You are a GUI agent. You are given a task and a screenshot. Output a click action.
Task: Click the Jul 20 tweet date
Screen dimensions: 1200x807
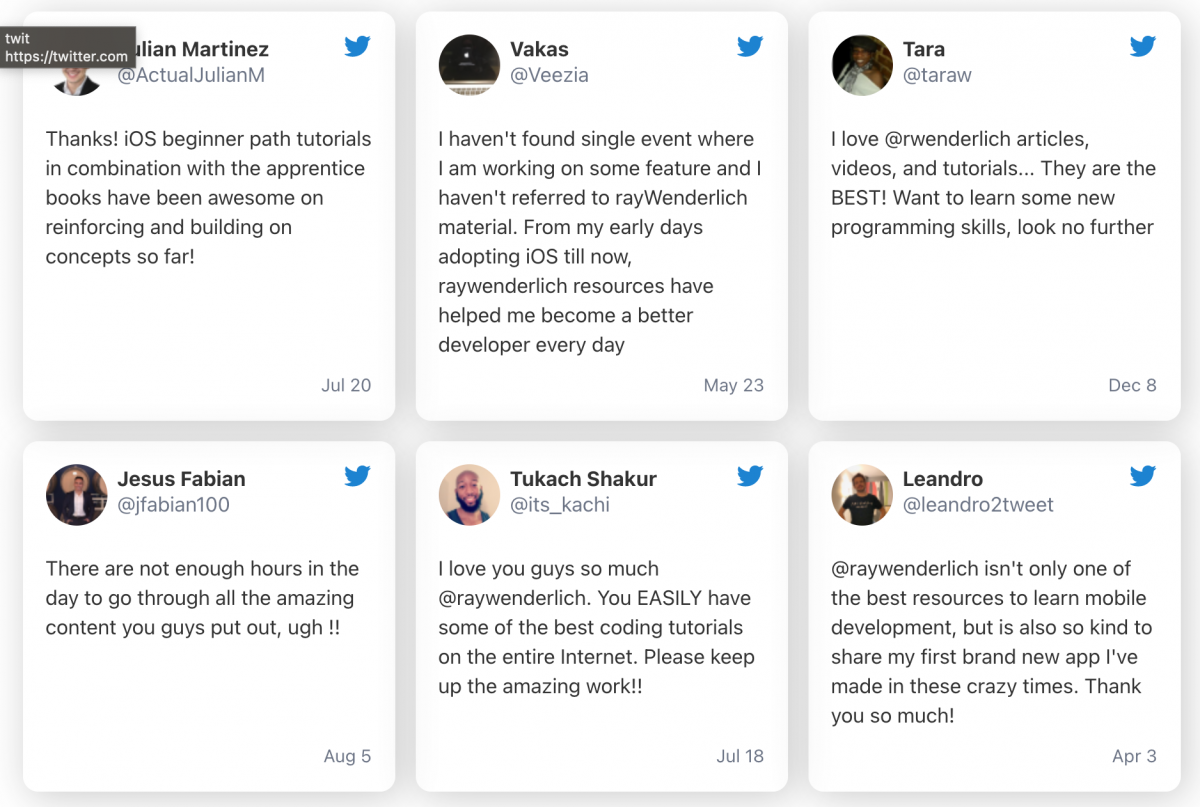click(x=346, y=385)
